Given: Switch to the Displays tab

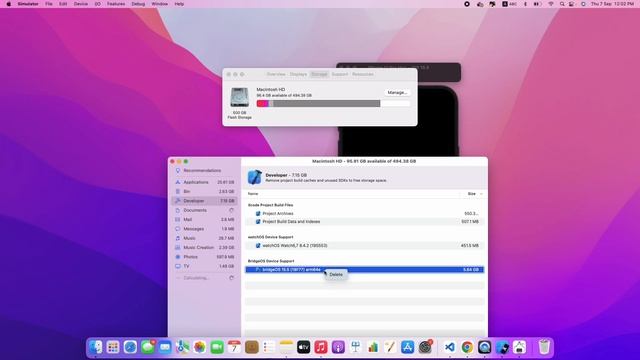Looking at the screenshot, I should click(298, 74).
